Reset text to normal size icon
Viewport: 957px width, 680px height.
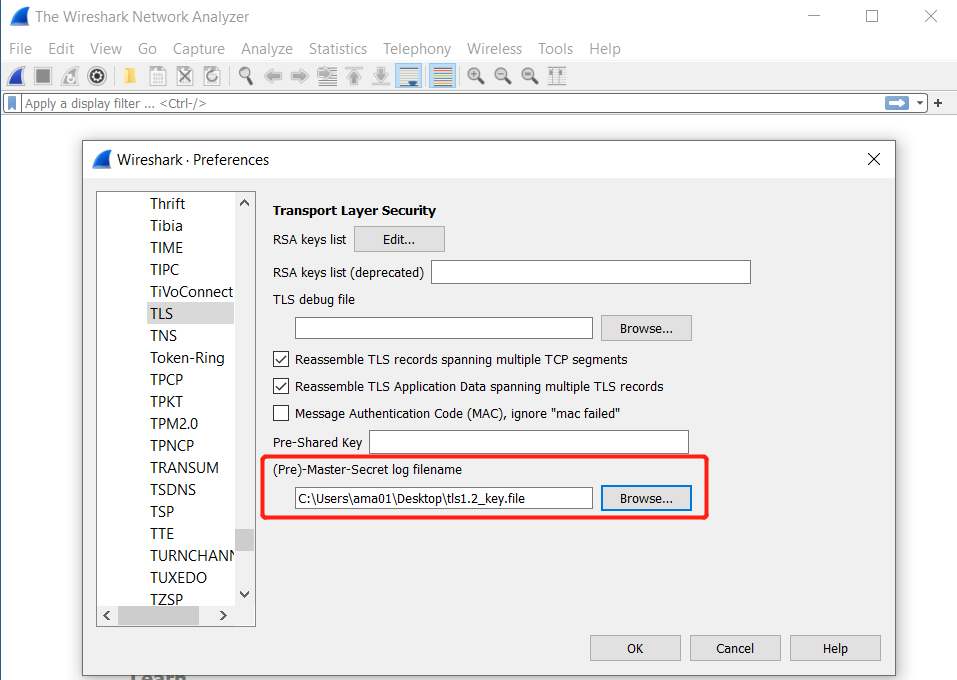[530, 76]
